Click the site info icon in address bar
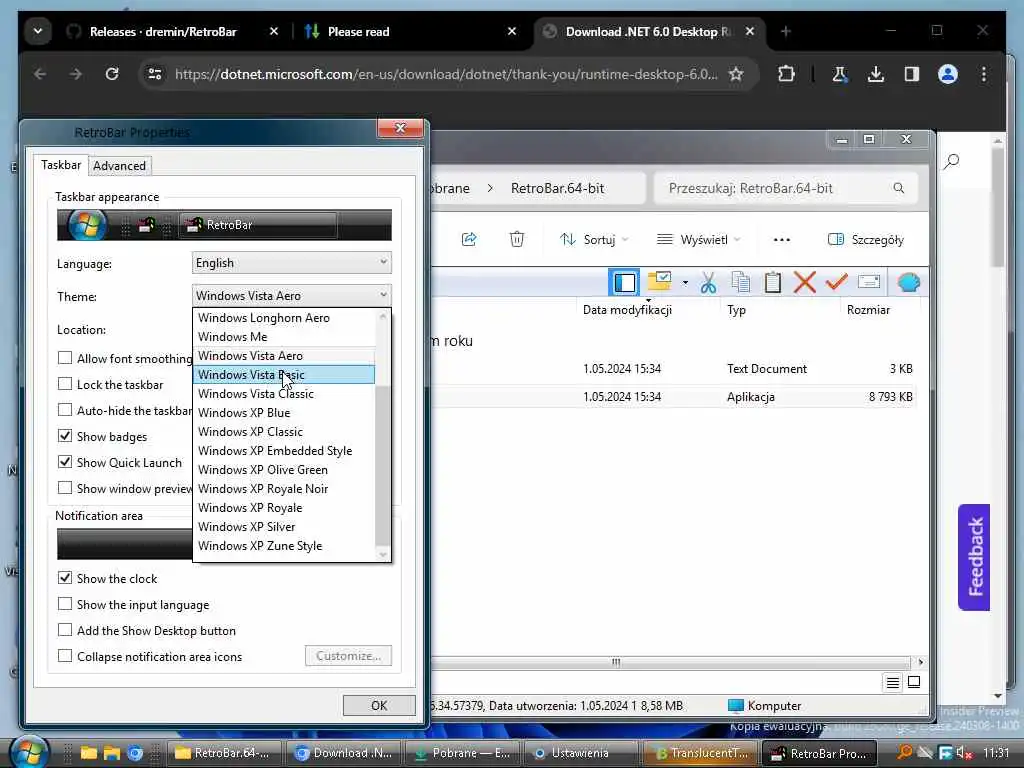 [x=155, y=74]
